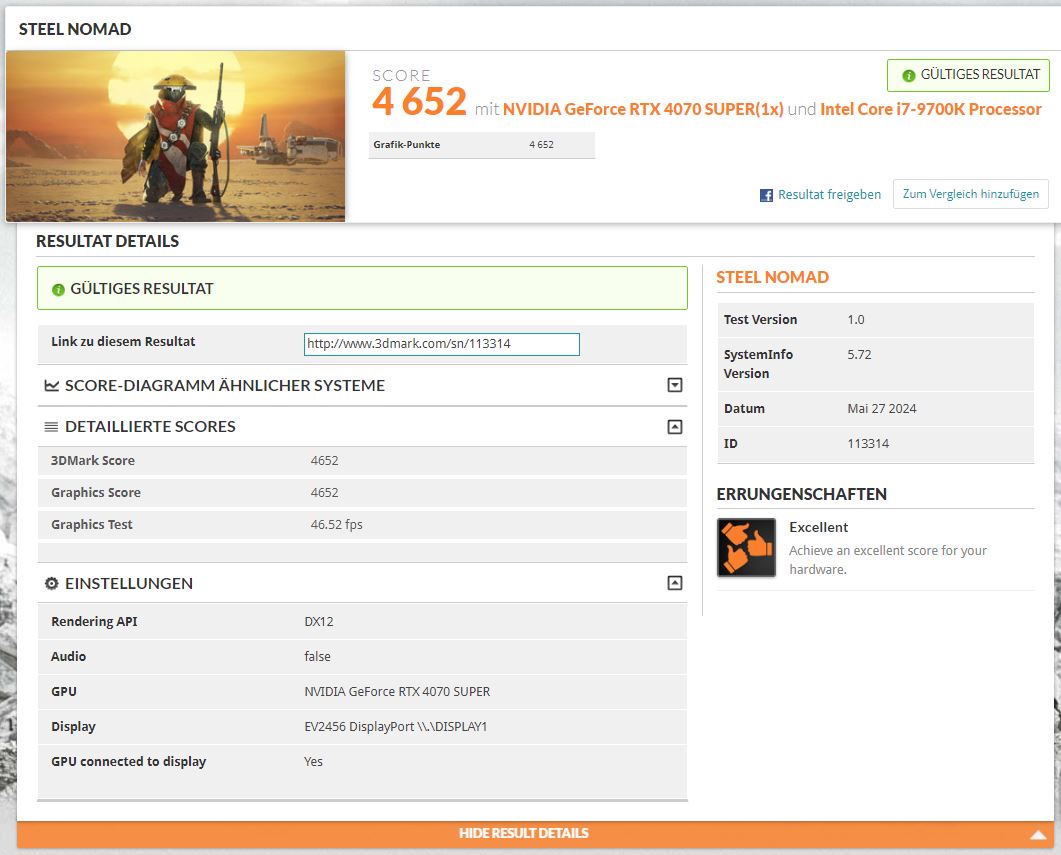Click the GPU connected to display value Yes

[x=313, y=762]
